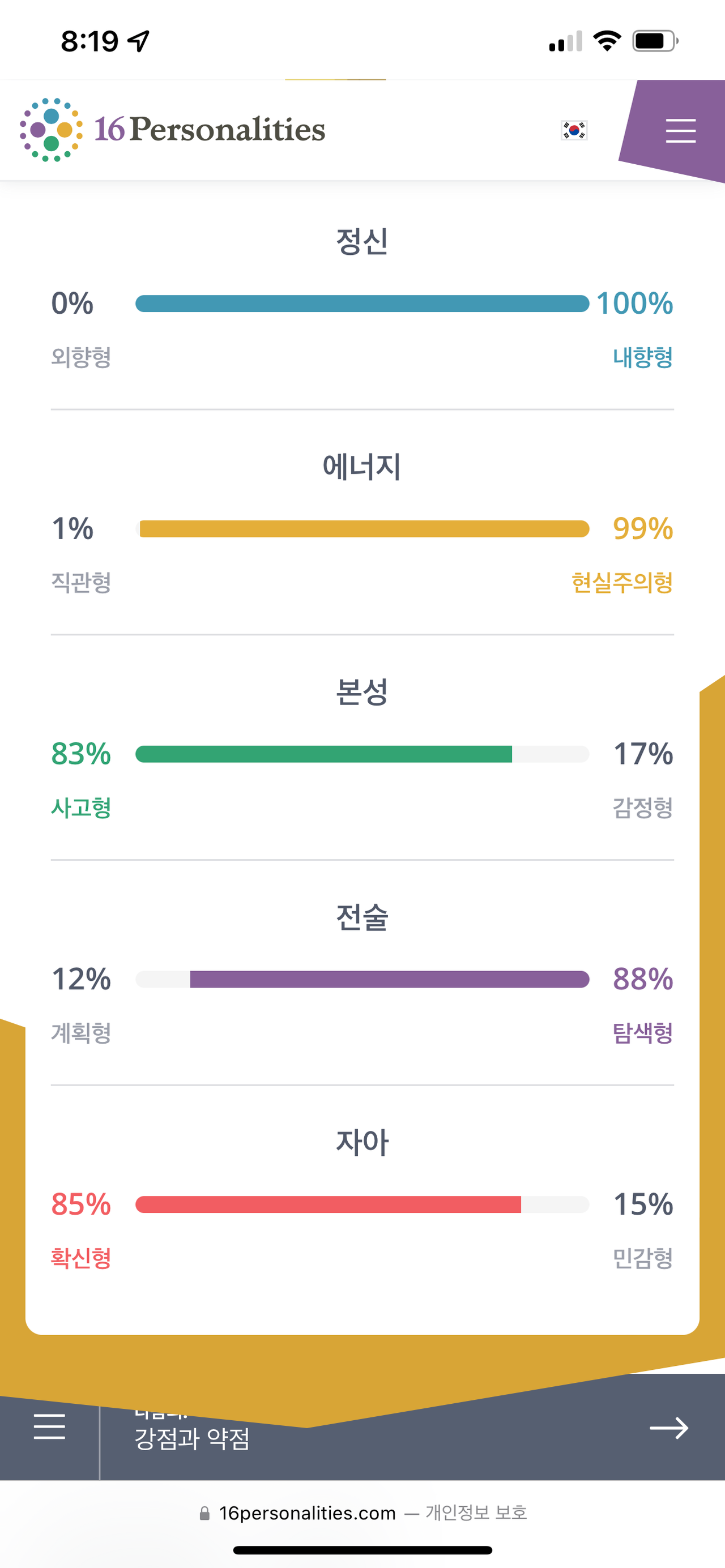
Task: Open the bottom-left section list menu icon
Action: point(49,1426)
